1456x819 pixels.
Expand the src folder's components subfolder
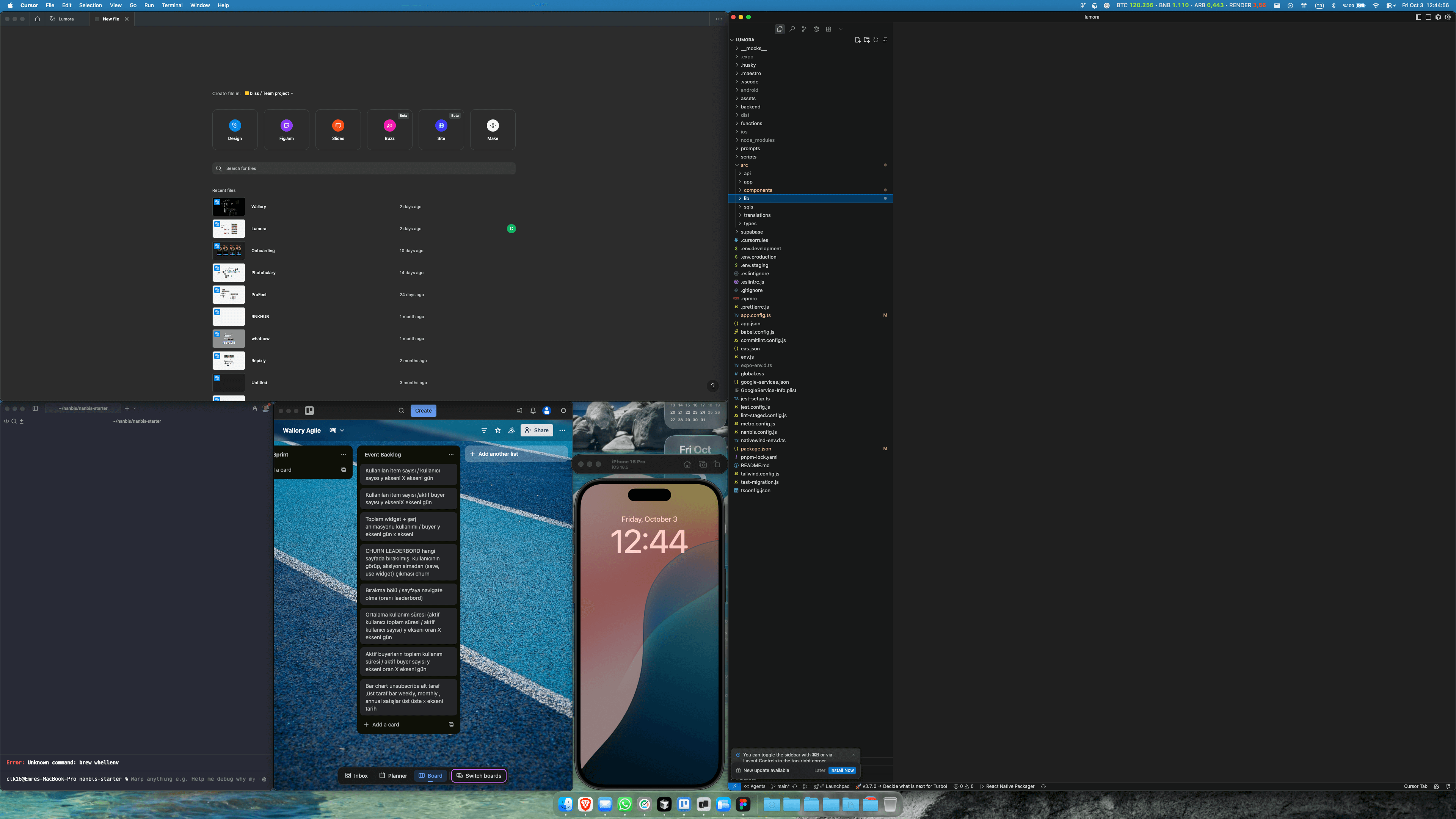coord(758,190)
